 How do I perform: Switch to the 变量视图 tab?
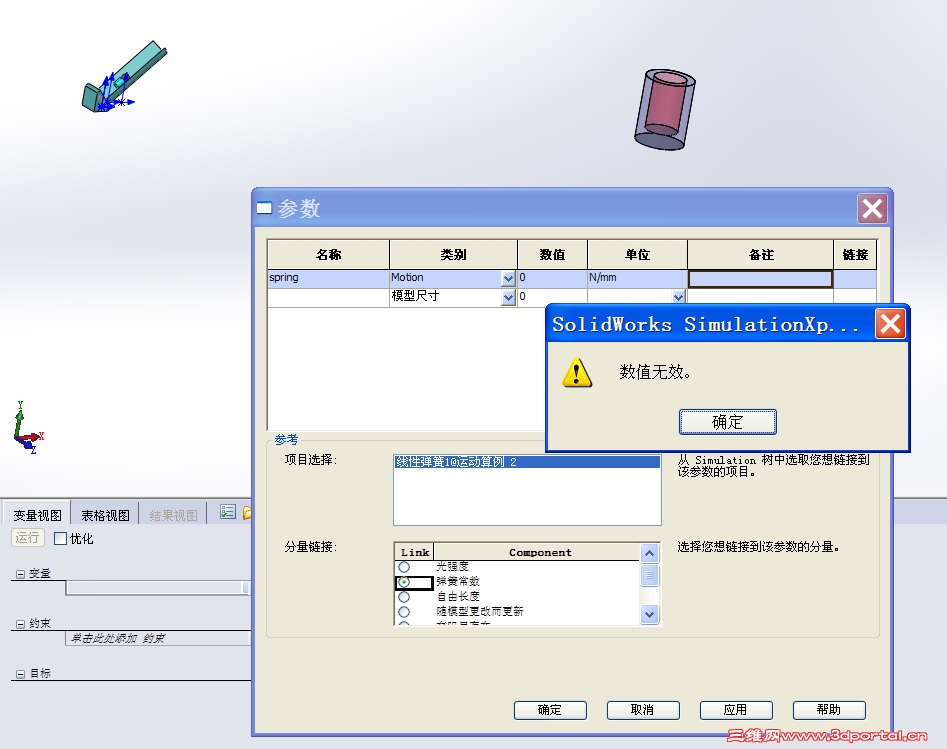click(x=37, y=515)
